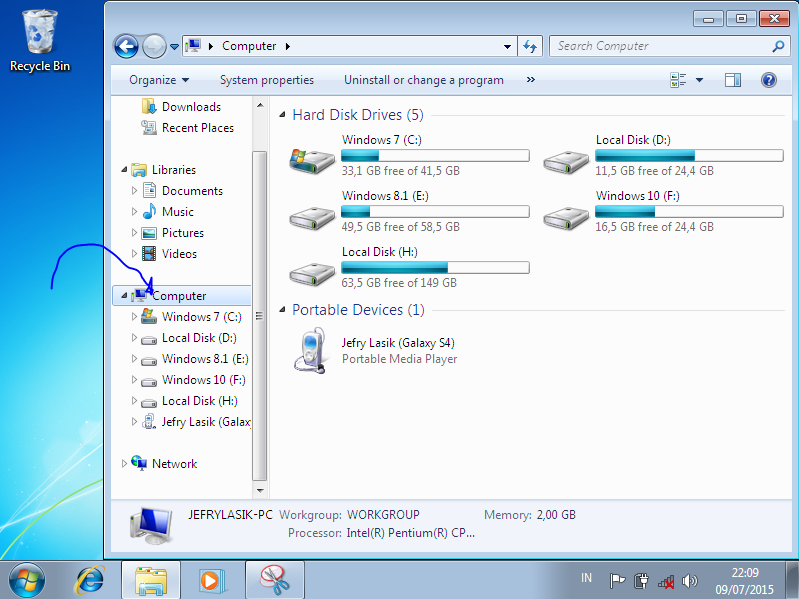The width and height of the screenshot is (799, 599).
Task: Collapse the Libraries tree node
Action: pos(124,170)
